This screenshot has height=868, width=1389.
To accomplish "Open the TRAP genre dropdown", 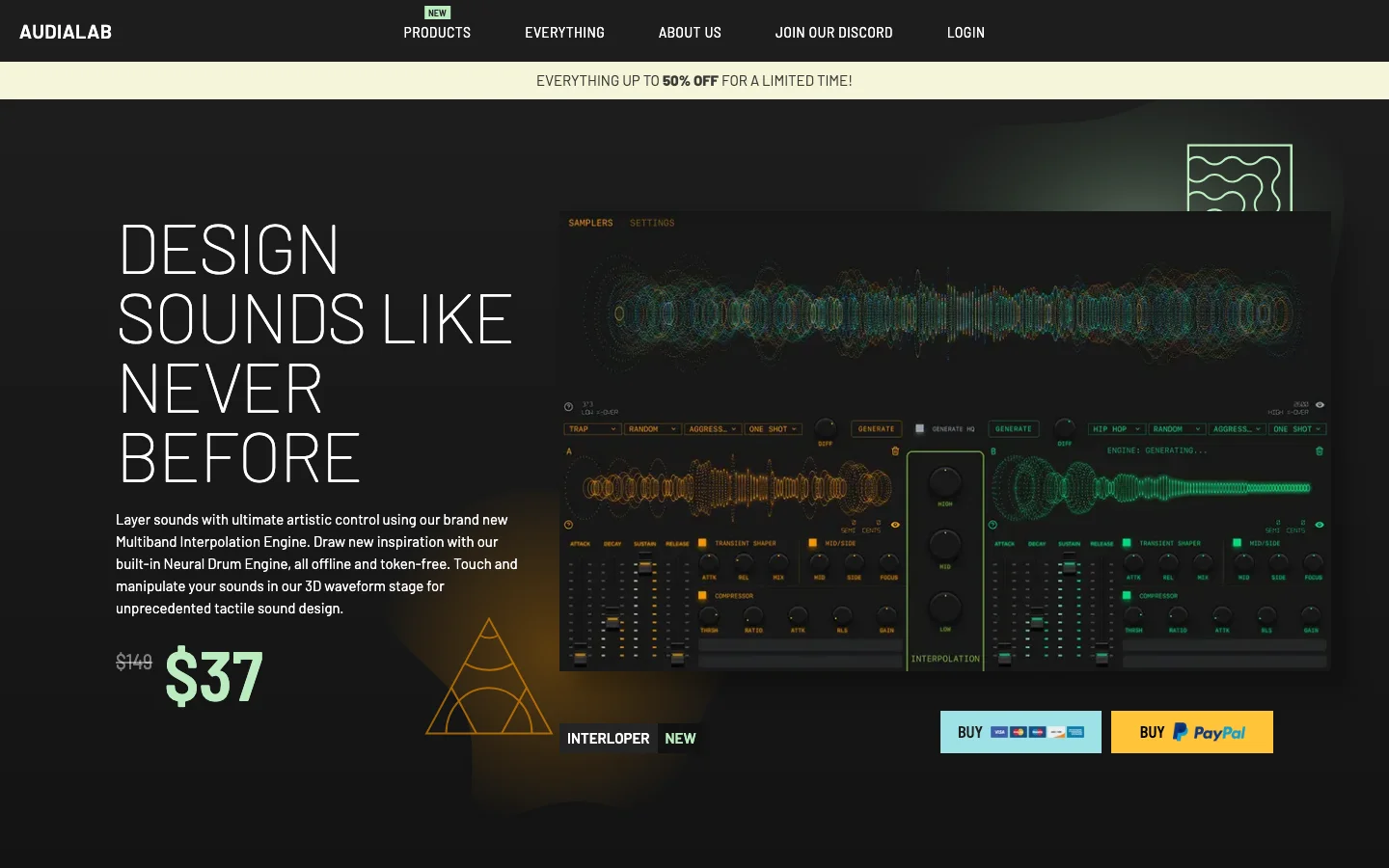I will [x=592, y=429].
